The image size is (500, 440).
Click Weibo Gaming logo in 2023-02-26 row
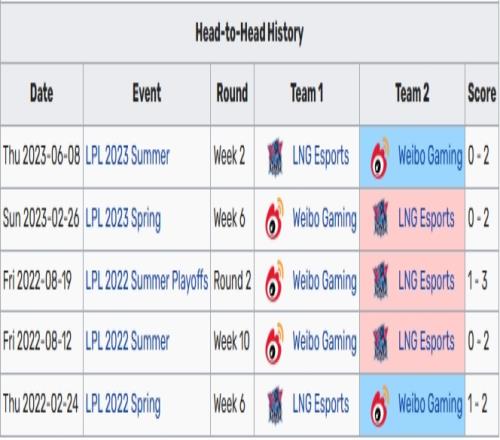pyautogui.click(x=275, y=219)
